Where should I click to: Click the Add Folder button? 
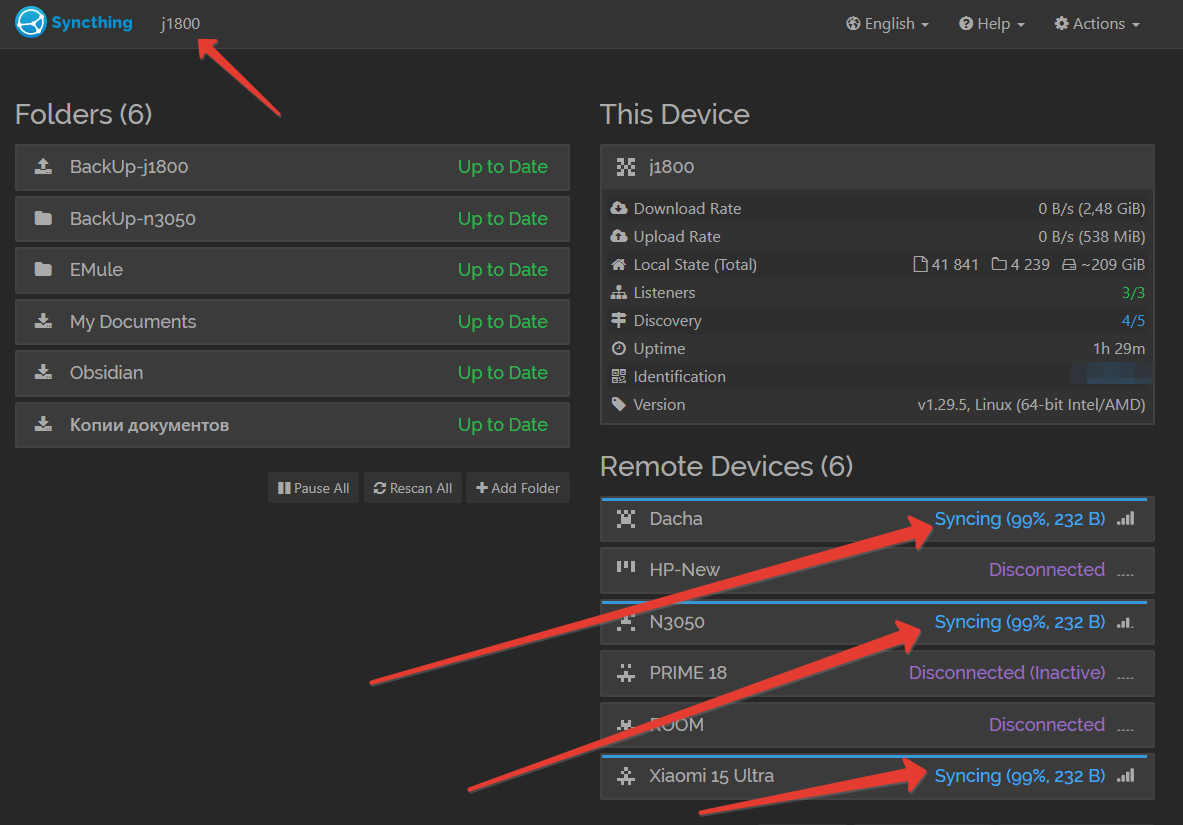[x=518, y=488]
